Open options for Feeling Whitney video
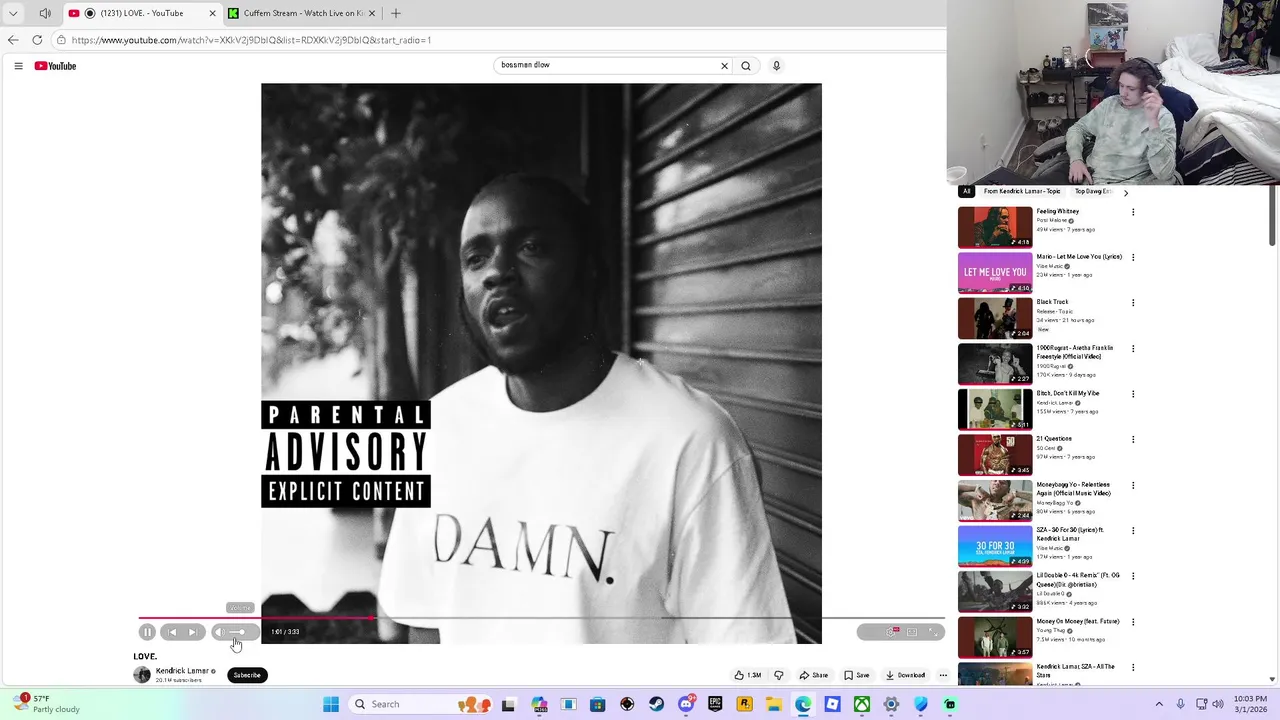1280x720 pixels. (x=1133, y=212)
